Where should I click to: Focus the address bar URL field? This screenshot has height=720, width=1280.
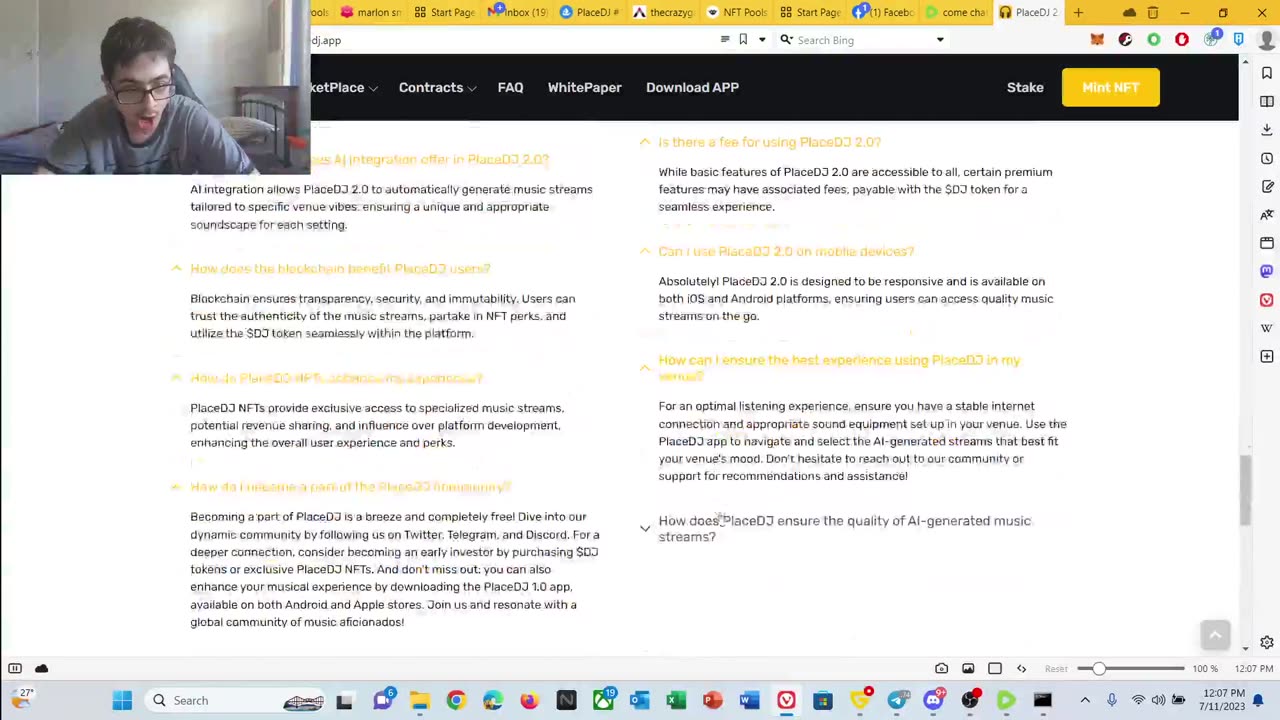click(512, 40)
